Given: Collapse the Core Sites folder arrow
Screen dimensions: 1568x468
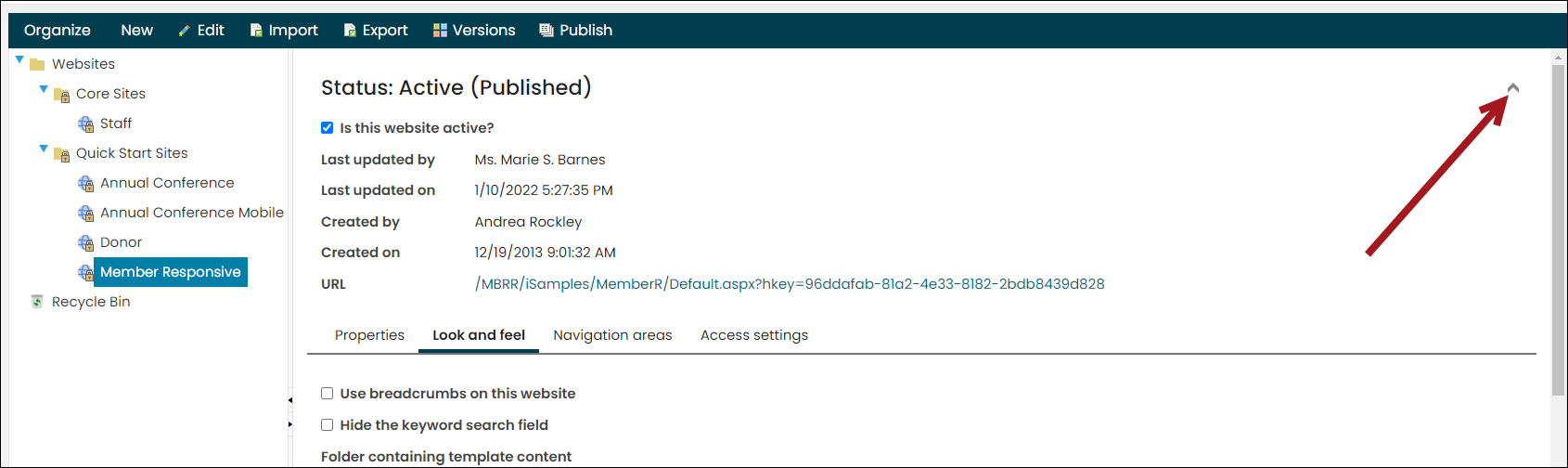Looking at the screenshot, I should tap(44, 89).
